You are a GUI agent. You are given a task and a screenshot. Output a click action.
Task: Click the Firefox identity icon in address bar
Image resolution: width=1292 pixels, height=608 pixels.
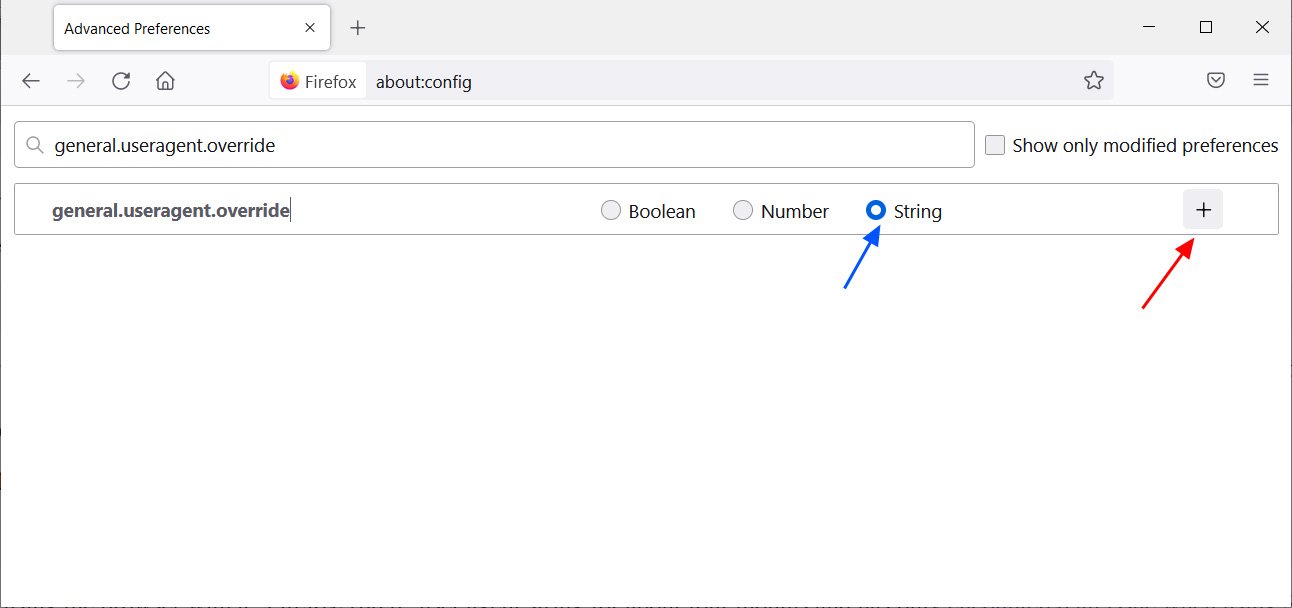pyautogui.click(x=290, y=82)
